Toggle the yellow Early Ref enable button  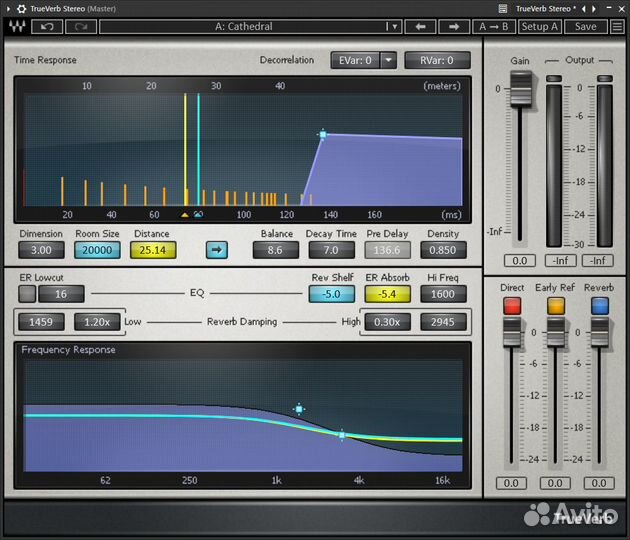(556, 306)
